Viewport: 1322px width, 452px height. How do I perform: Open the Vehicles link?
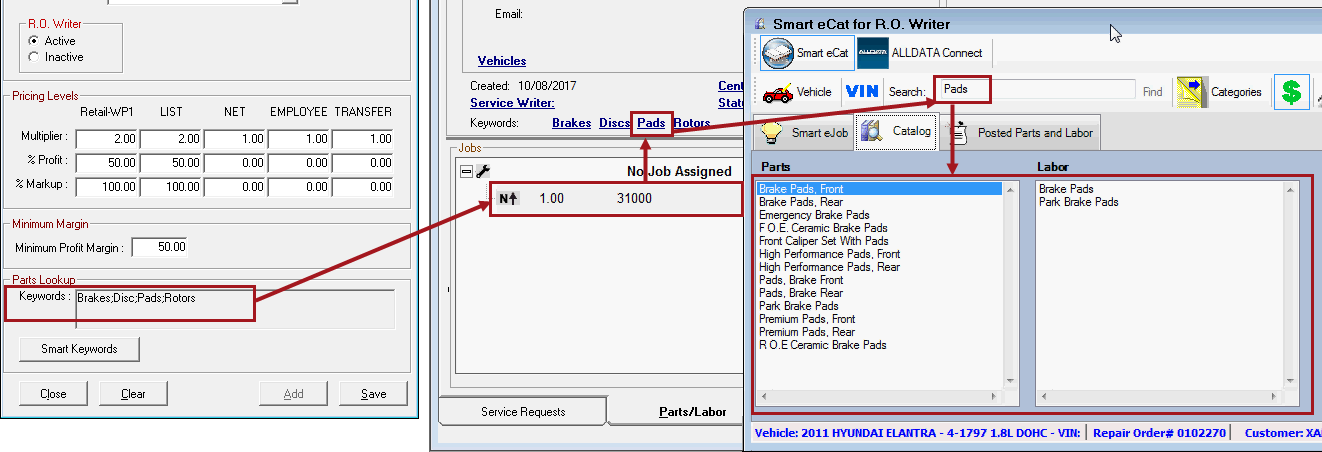[x=502, y=61]
